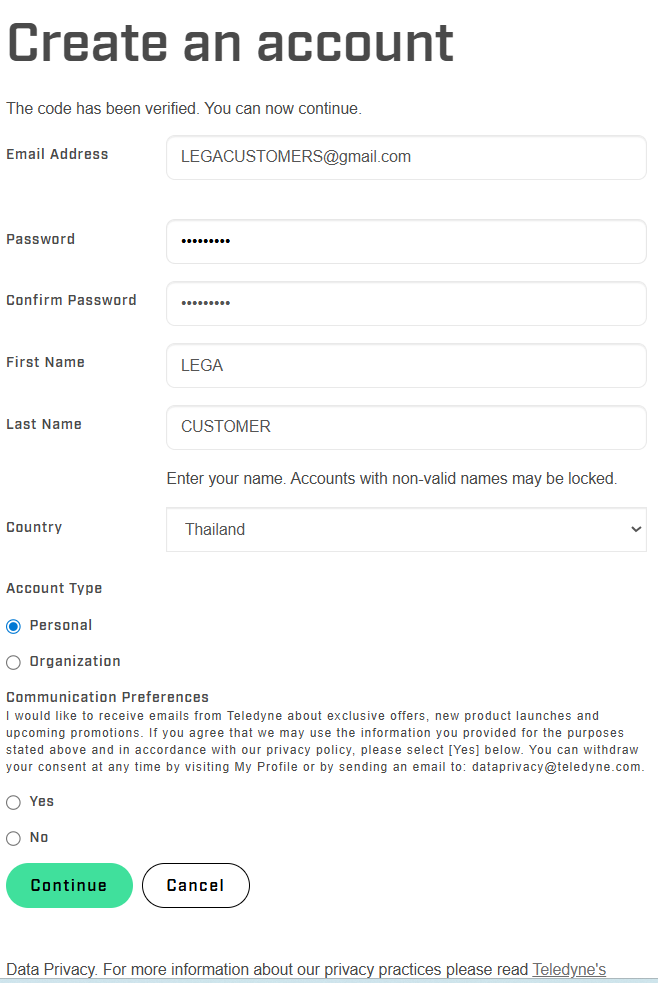Open the Teledyne's privacy link

coord(569,969)
